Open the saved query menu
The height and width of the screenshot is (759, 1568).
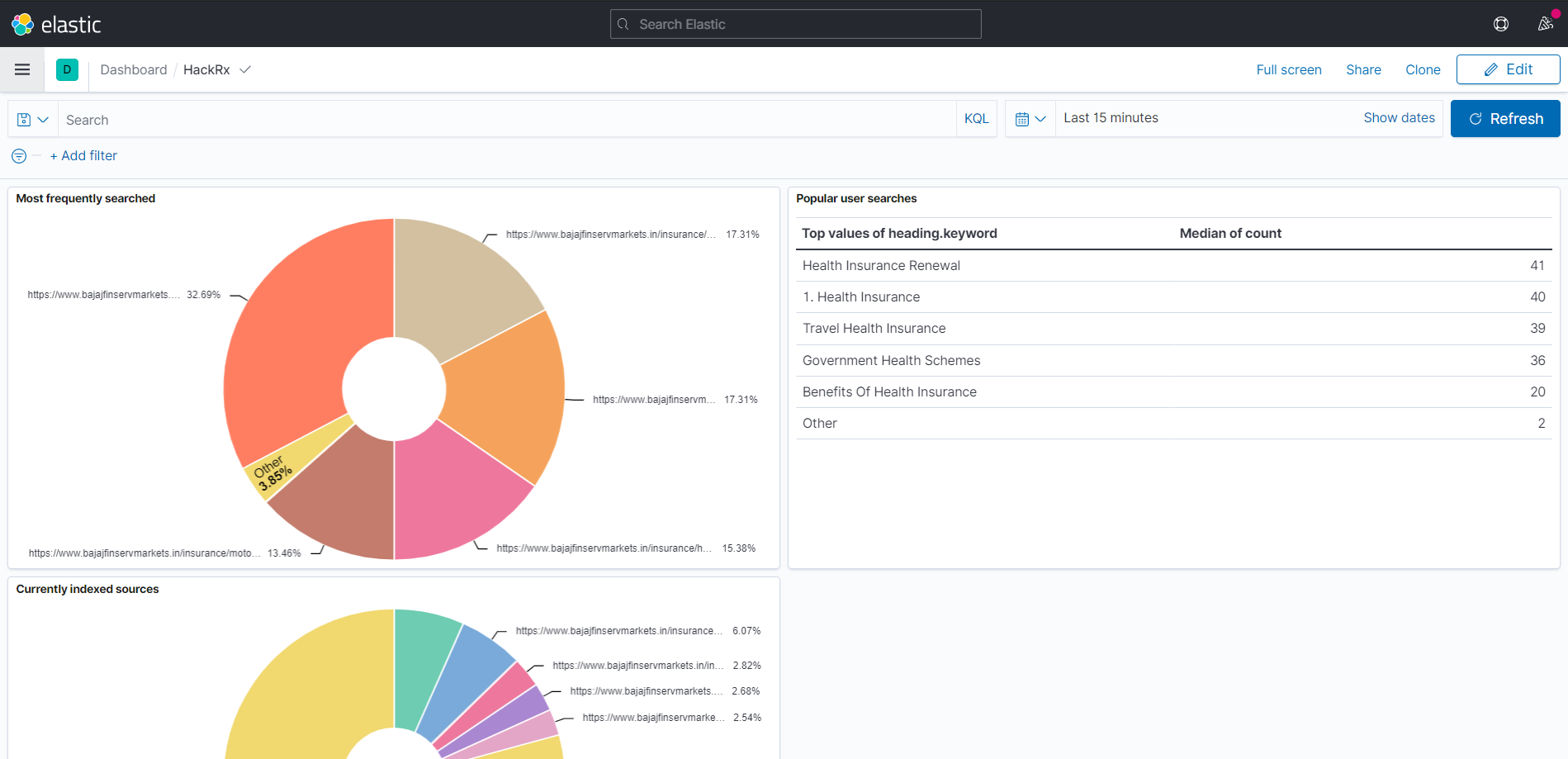coord(33,120)
